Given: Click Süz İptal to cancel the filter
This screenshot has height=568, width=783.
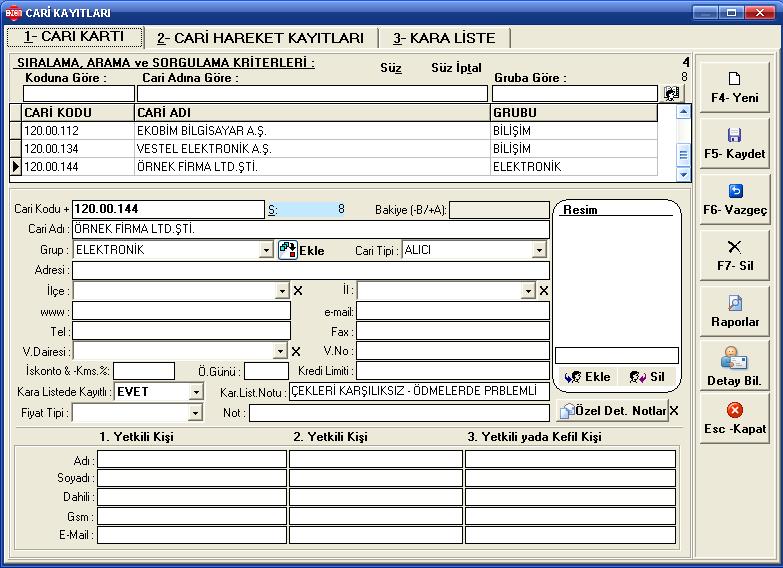Looking at the screenshot, I should [456, 68].
